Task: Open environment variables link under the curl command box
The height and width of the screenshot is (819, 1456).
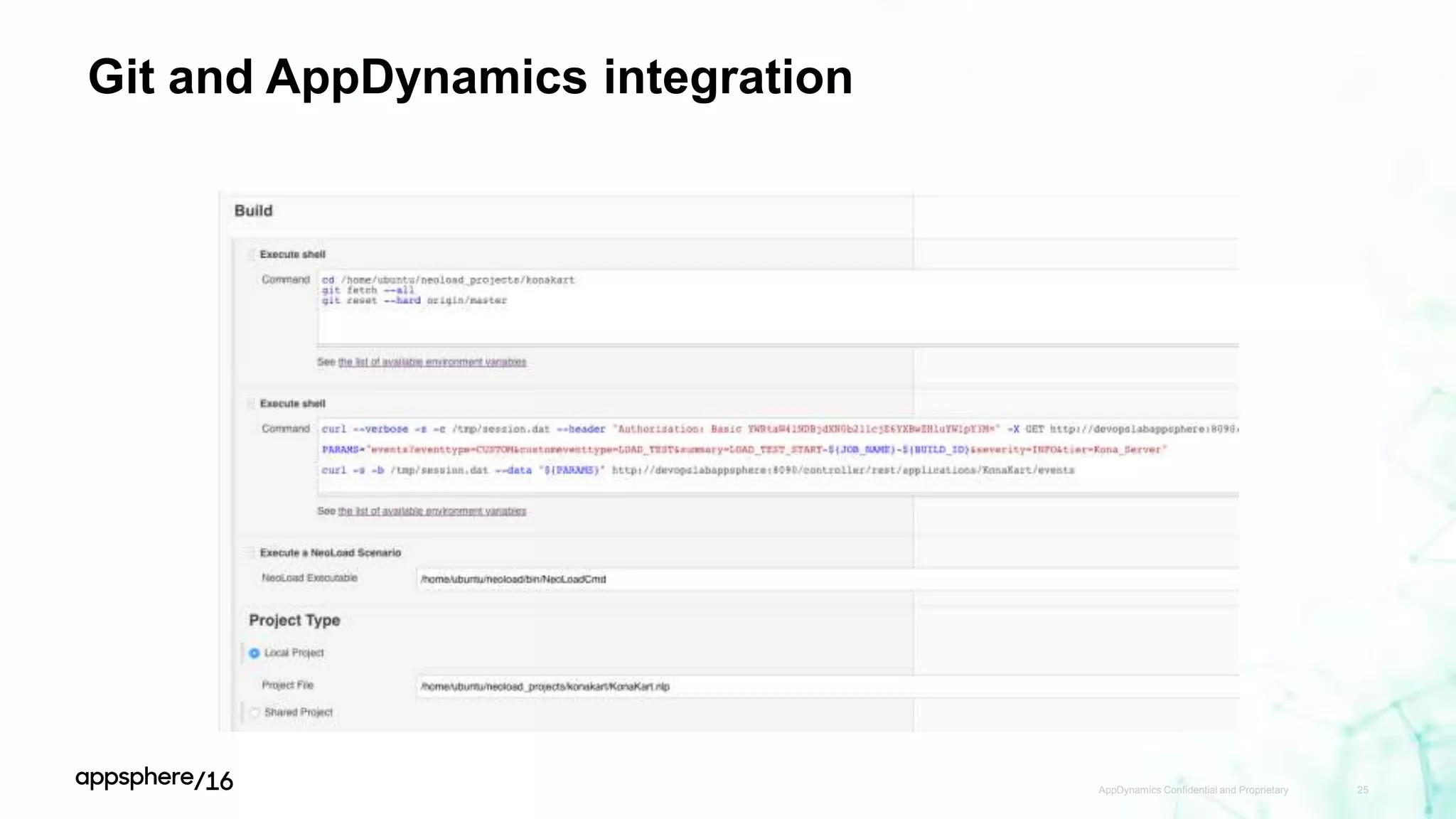Action: (x=432, y=511)
